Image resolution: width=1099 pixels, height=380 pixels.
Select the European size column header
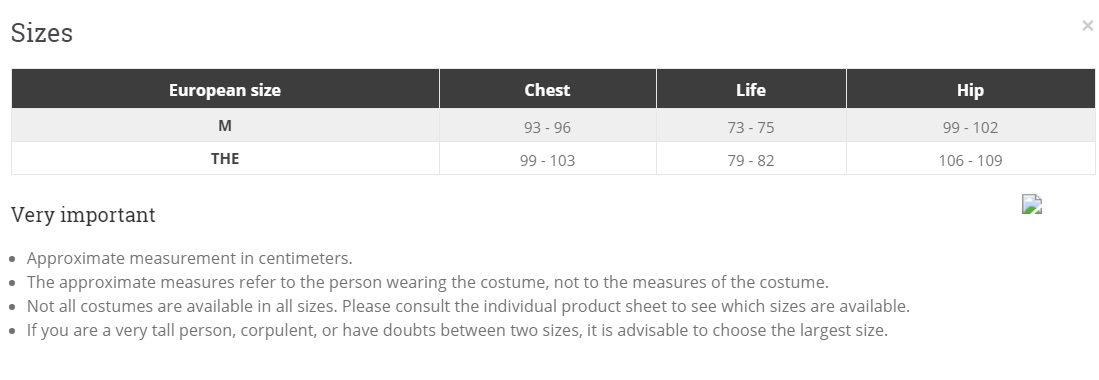(225, 89)
